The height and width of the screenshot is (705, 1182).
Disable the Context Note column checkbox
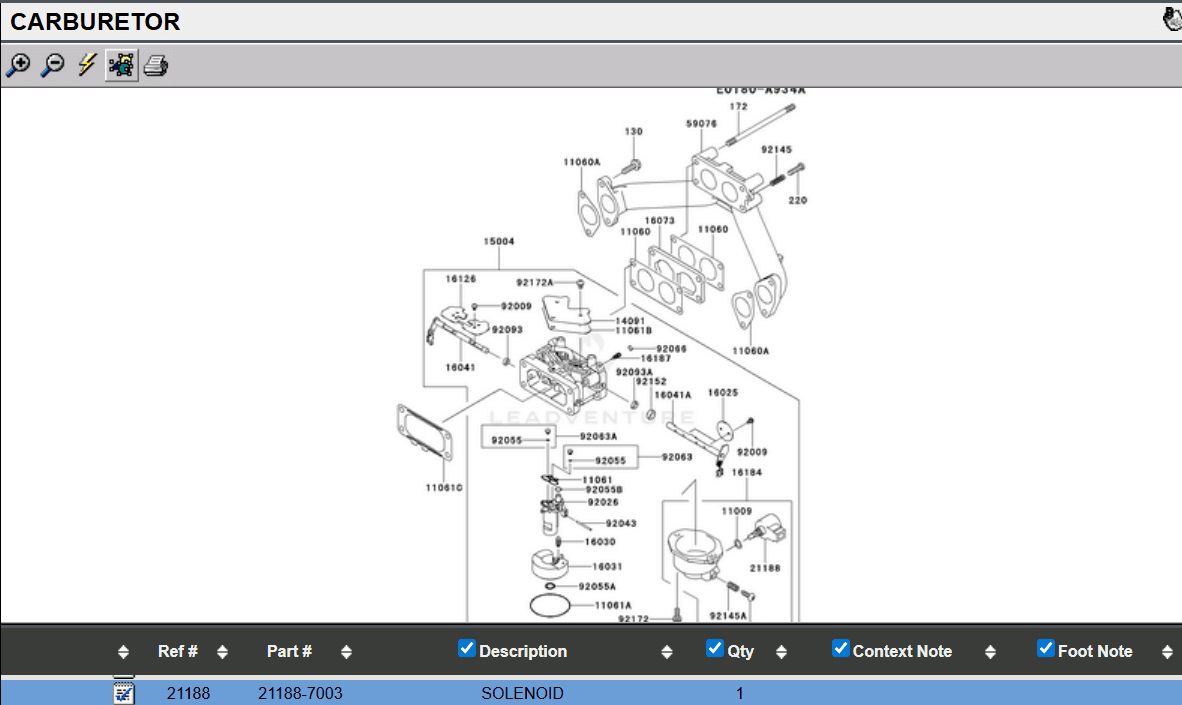point(840,649)
